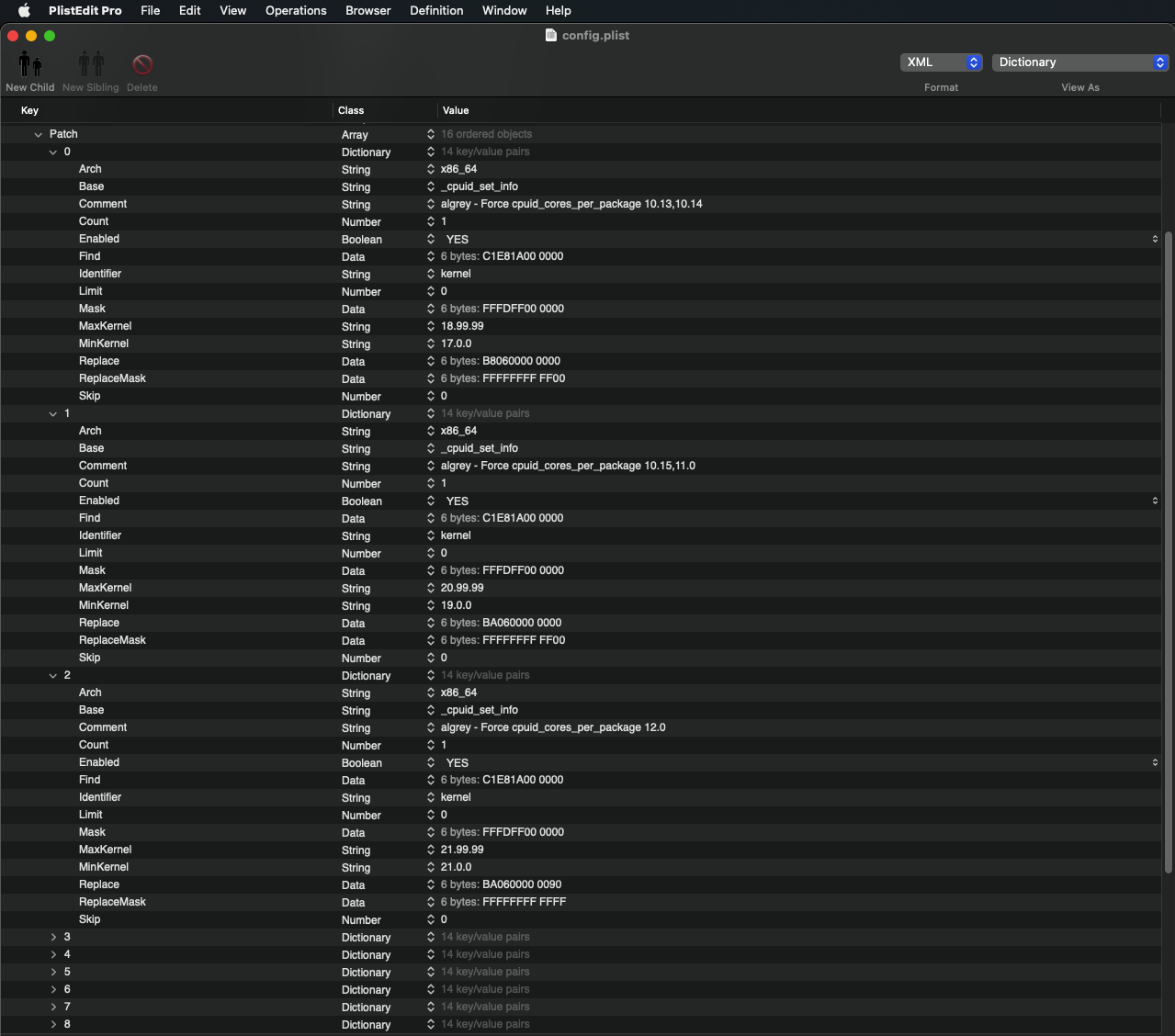Screen dimensions: 1175x1036
Task: Toggle Enabled YES value in item 1
Action: 458,501
